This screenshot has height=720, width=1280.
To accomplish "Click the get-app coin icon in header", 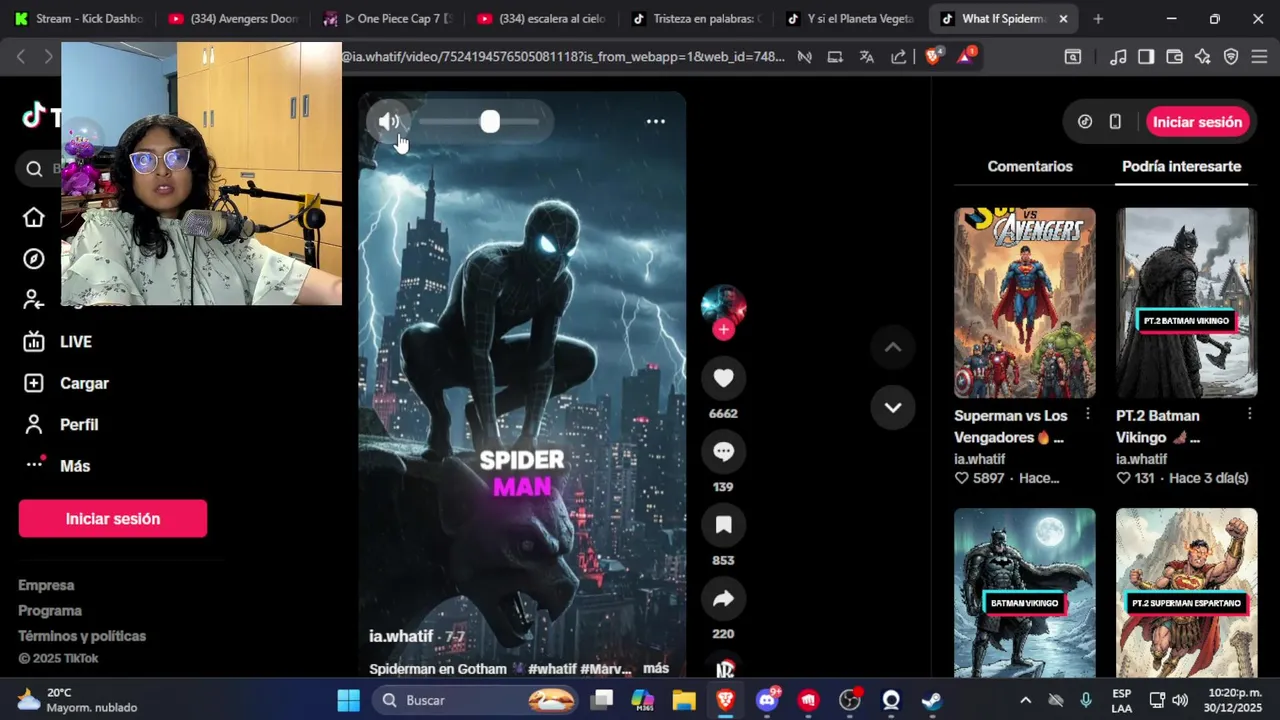I will (1085, 122).
